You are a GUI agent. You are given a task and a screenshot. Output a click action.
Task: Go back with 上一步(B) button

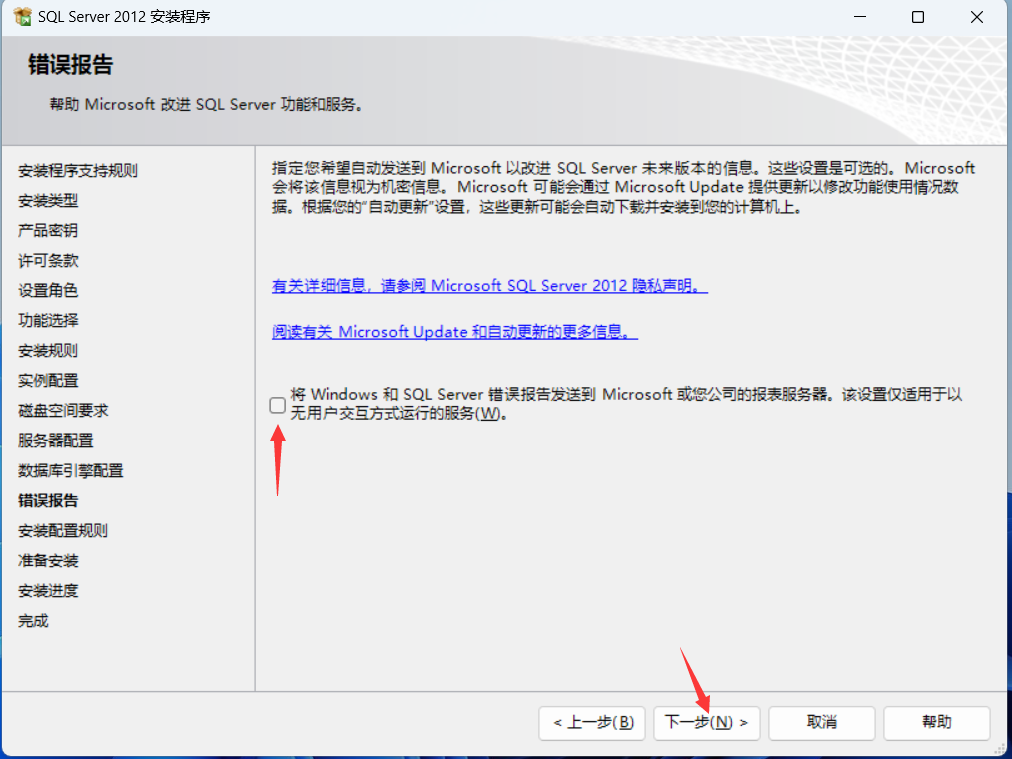coord(592,722)
